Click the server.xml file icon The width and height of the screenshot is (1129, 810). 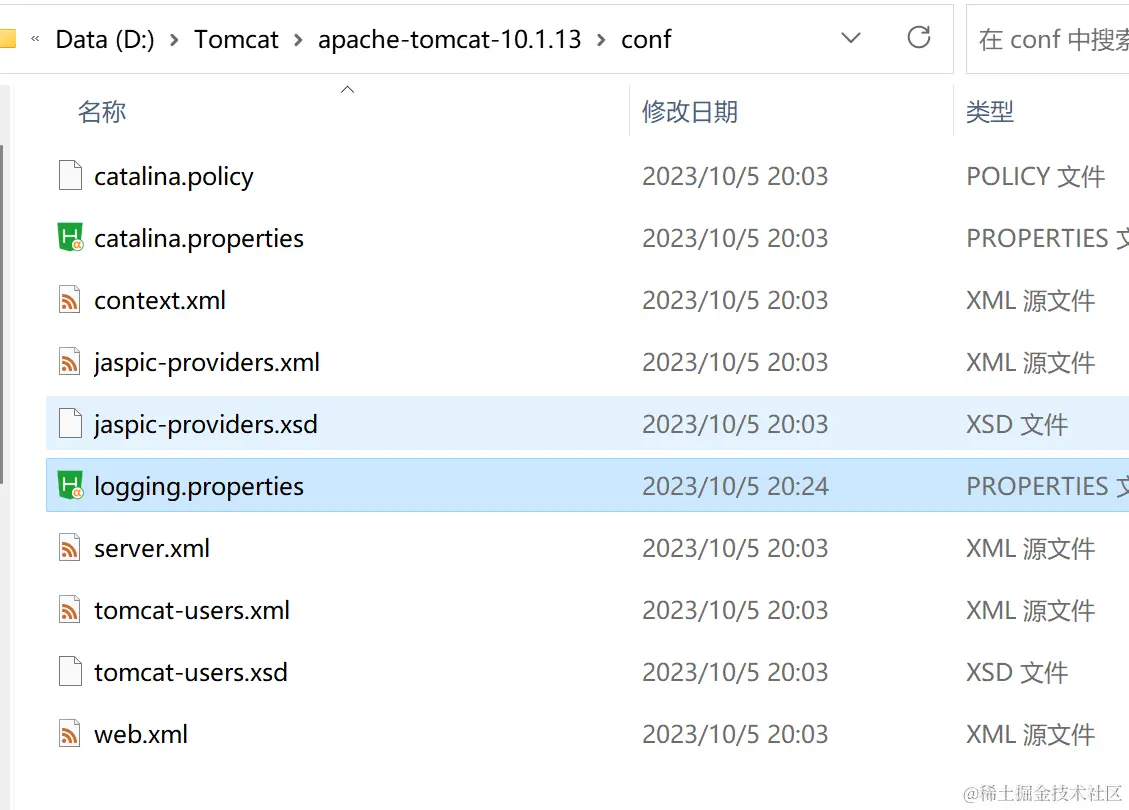click(x=70, y=547)
